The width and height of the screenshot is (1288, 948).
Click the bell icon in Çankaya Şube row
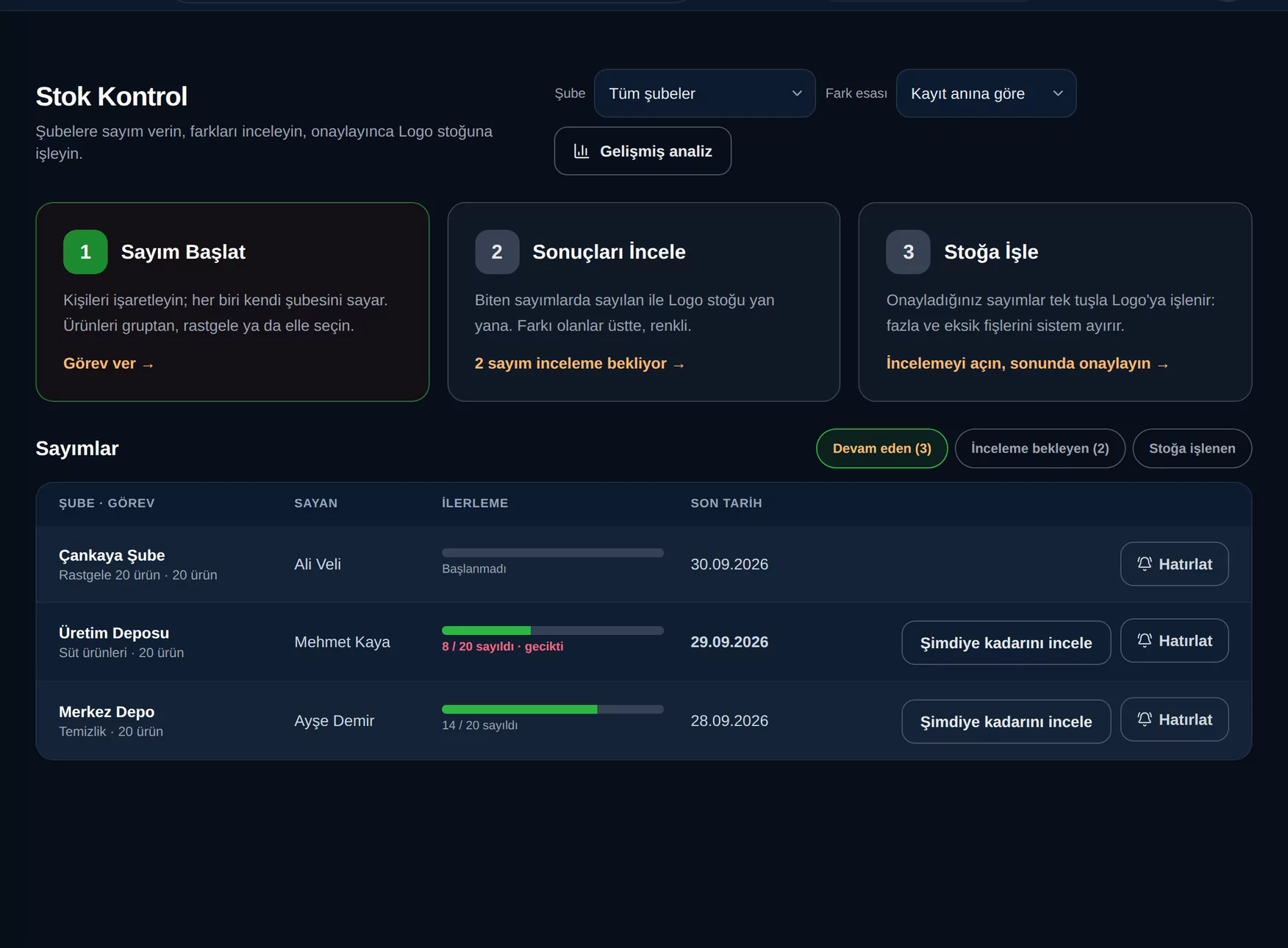pyautogui.click(x=1145, y=564)
